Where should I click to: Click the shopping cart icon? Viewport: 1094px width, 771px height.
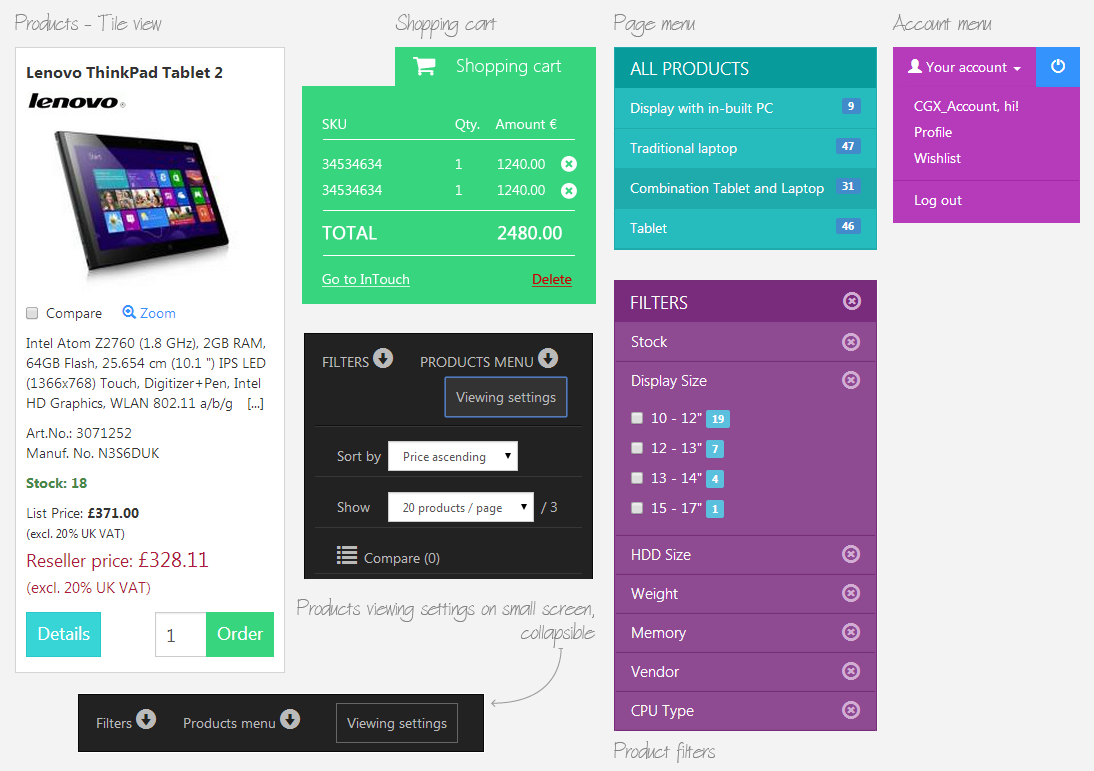click(x=424, y=66)
